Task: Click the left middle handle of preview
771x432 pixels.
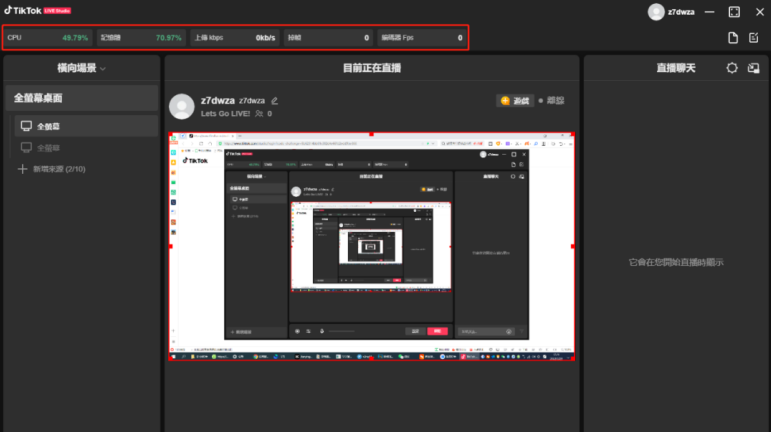Action: coord(171,246)
